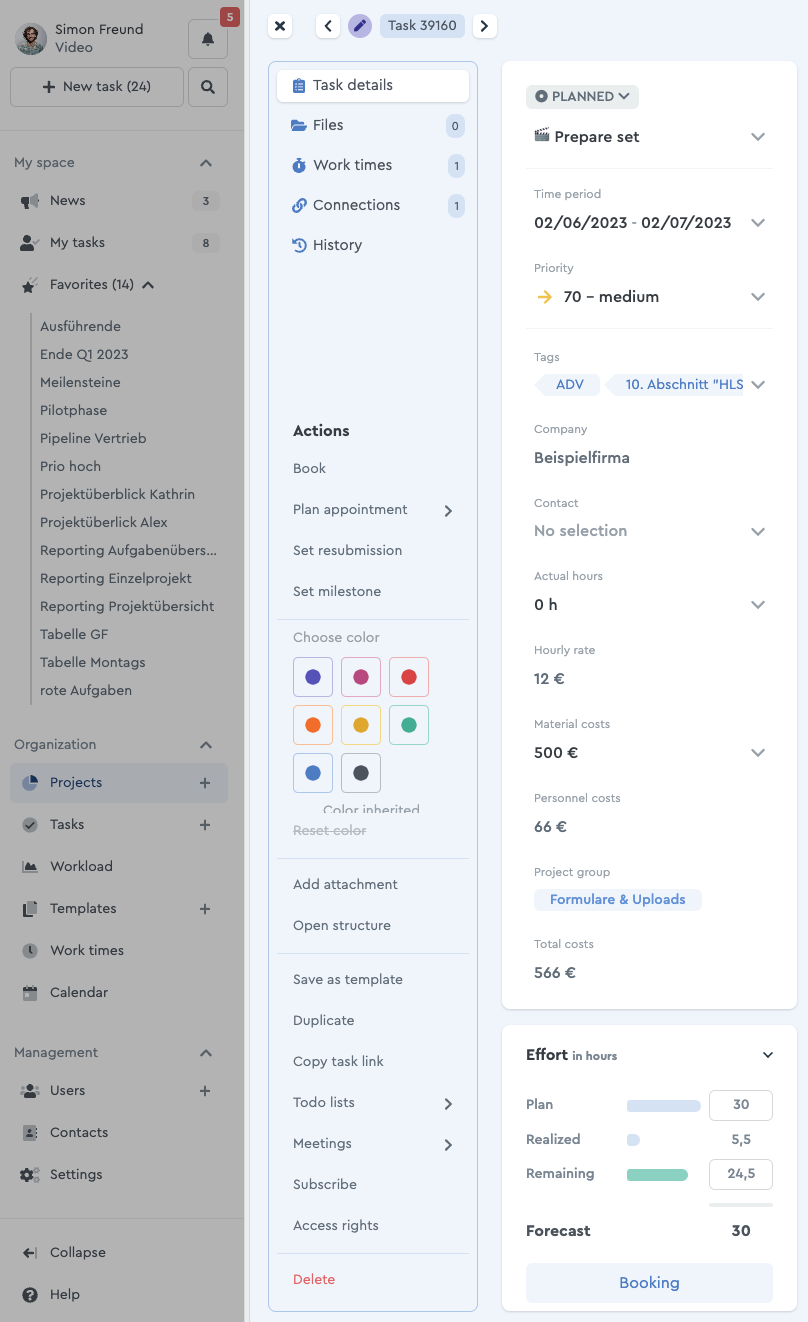Collapse the My space section

(206, 163)
